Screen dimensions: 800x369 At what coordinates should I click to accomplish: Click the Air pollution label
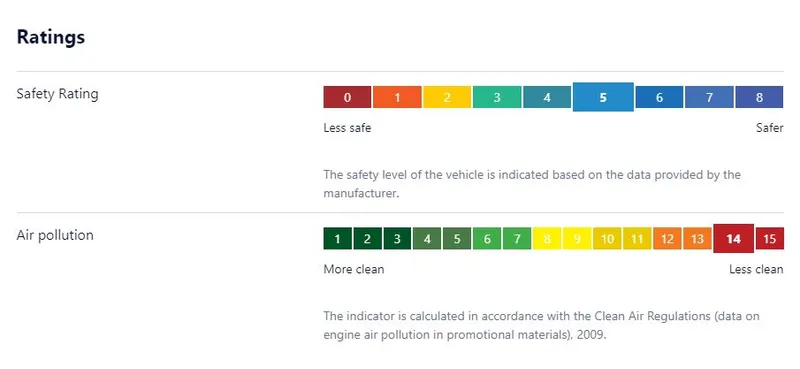click(x=55, y=235)
